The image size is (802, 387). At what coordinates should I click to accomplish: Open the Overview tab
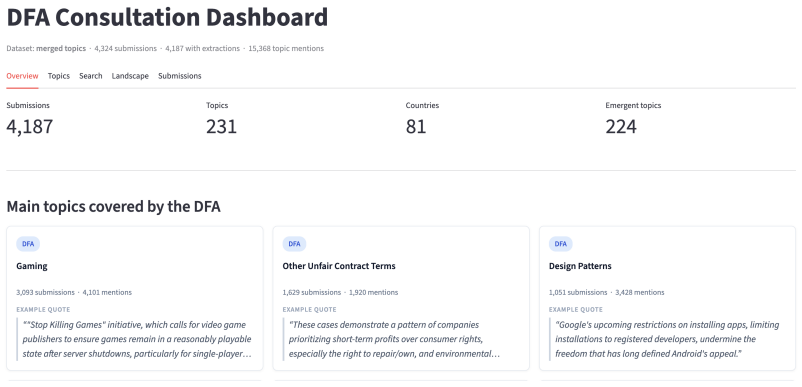point(22,76)
